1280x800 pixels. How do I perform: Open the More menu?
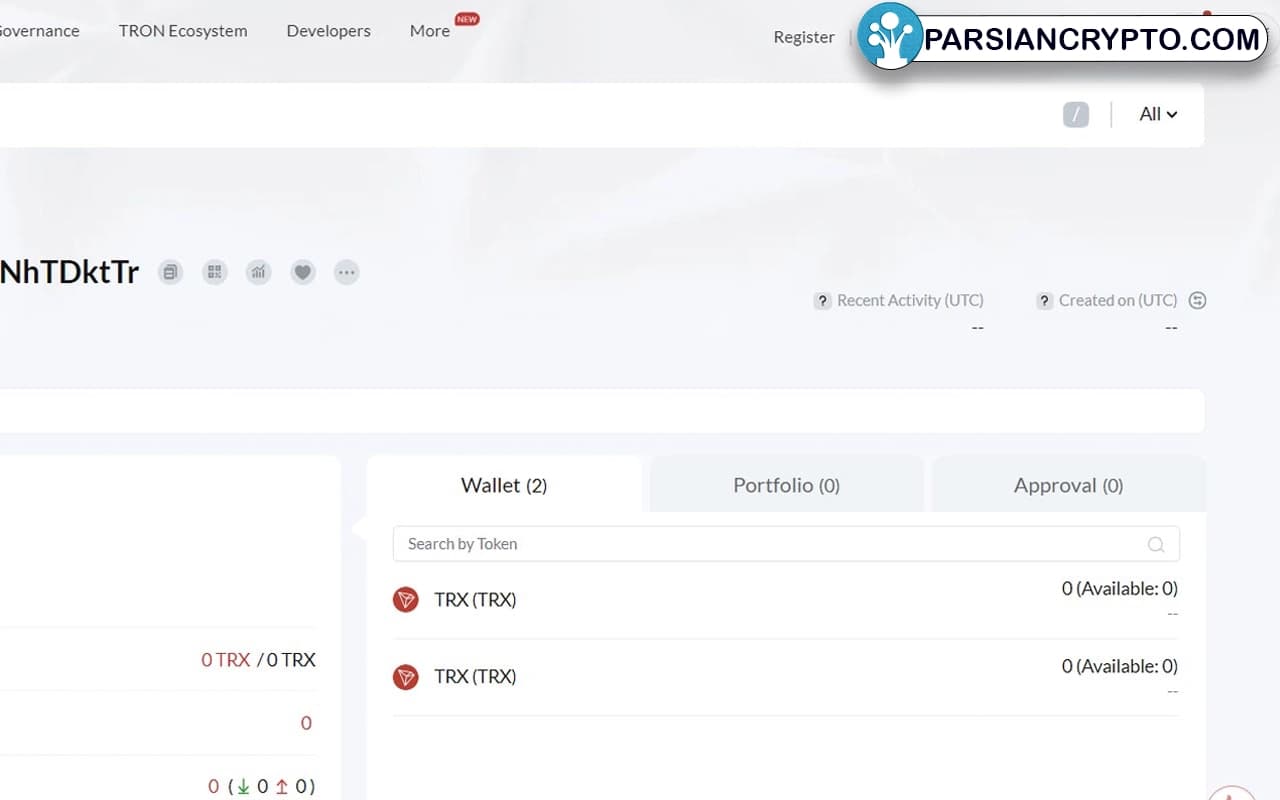[430, 31]
